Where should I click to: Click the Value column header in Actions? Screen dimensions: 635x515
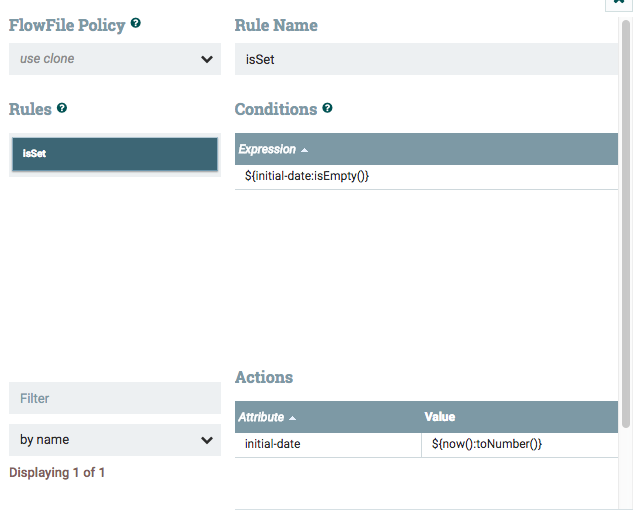pos(441,417)
